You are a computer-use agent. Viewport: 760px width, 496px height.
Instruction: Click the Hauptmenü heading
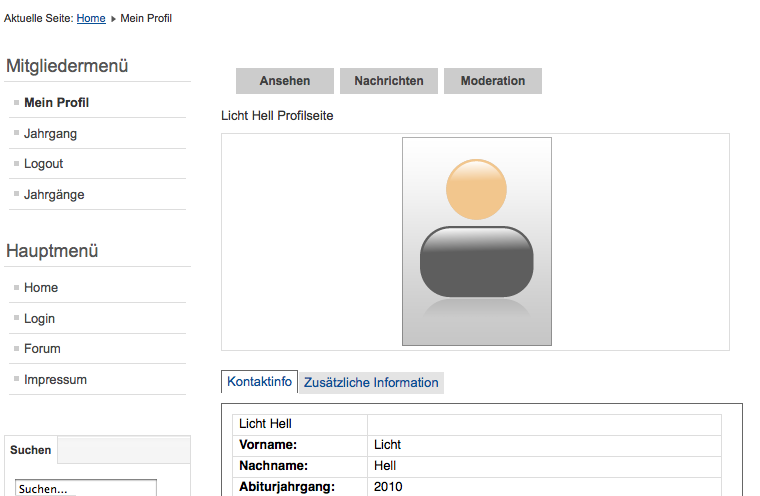(52, 251)
